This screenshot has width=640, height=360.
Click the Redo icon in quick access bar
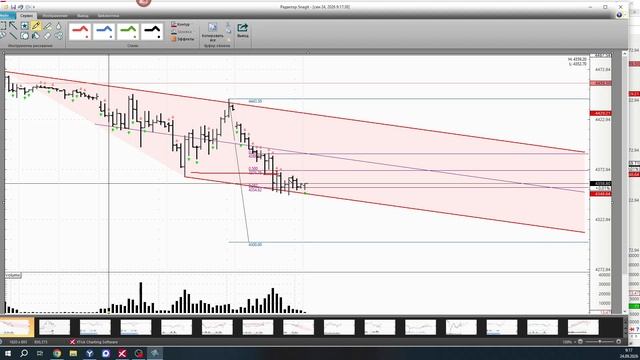click(28, 7)
